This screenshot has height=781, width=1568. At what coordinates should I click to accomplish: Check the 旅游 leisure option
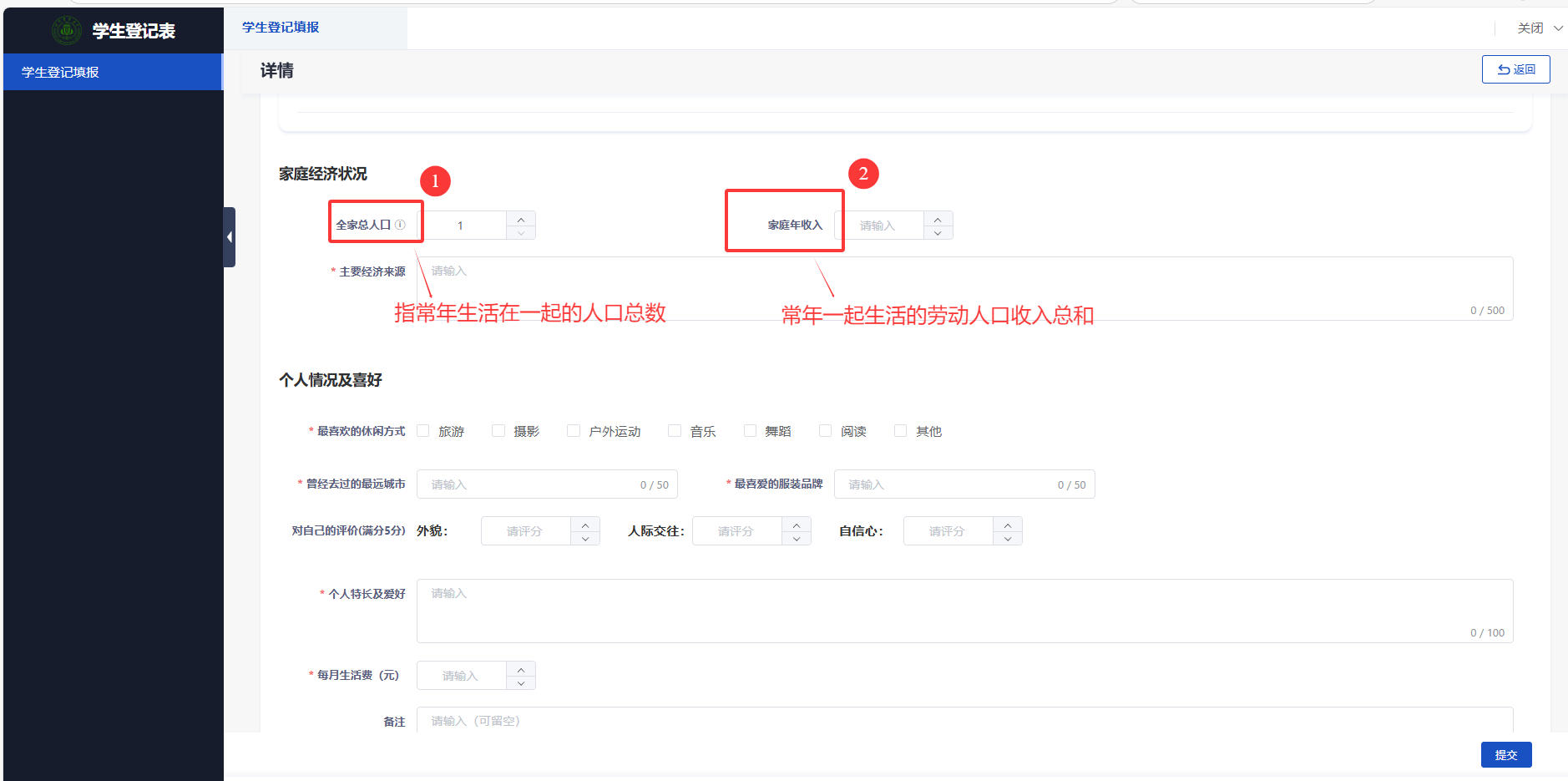[423, 431]
